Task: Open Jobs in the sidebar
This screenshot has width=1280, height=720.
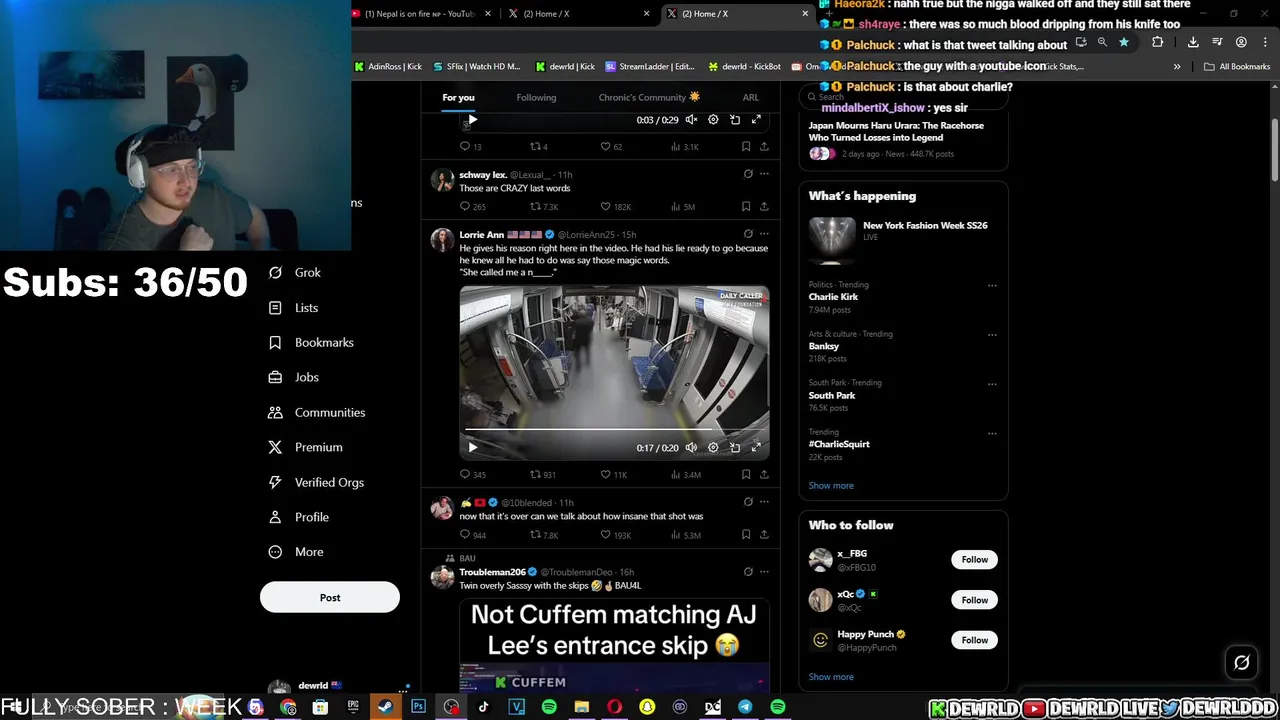Action: [294, 378]
